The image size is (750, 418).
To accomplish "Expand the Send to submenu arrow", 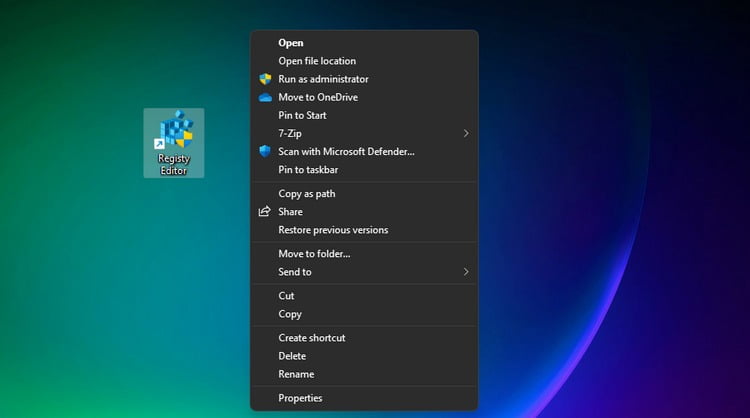I will 466,272.
